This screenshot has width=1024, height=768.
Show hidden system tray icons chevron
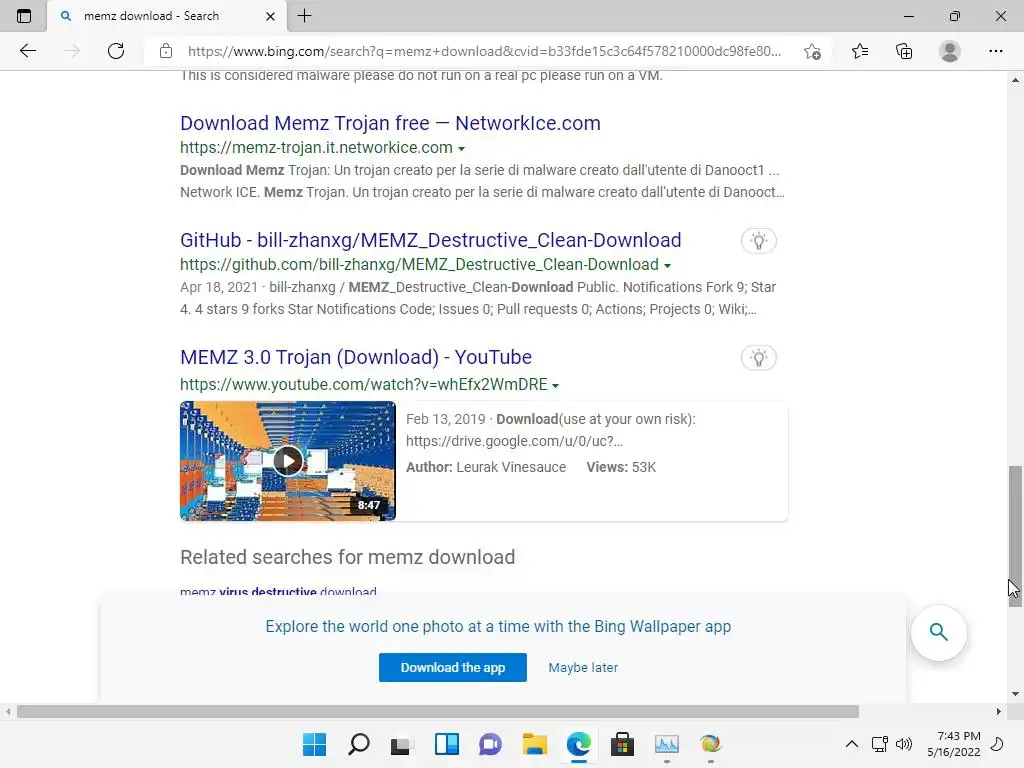click(852, 744)
